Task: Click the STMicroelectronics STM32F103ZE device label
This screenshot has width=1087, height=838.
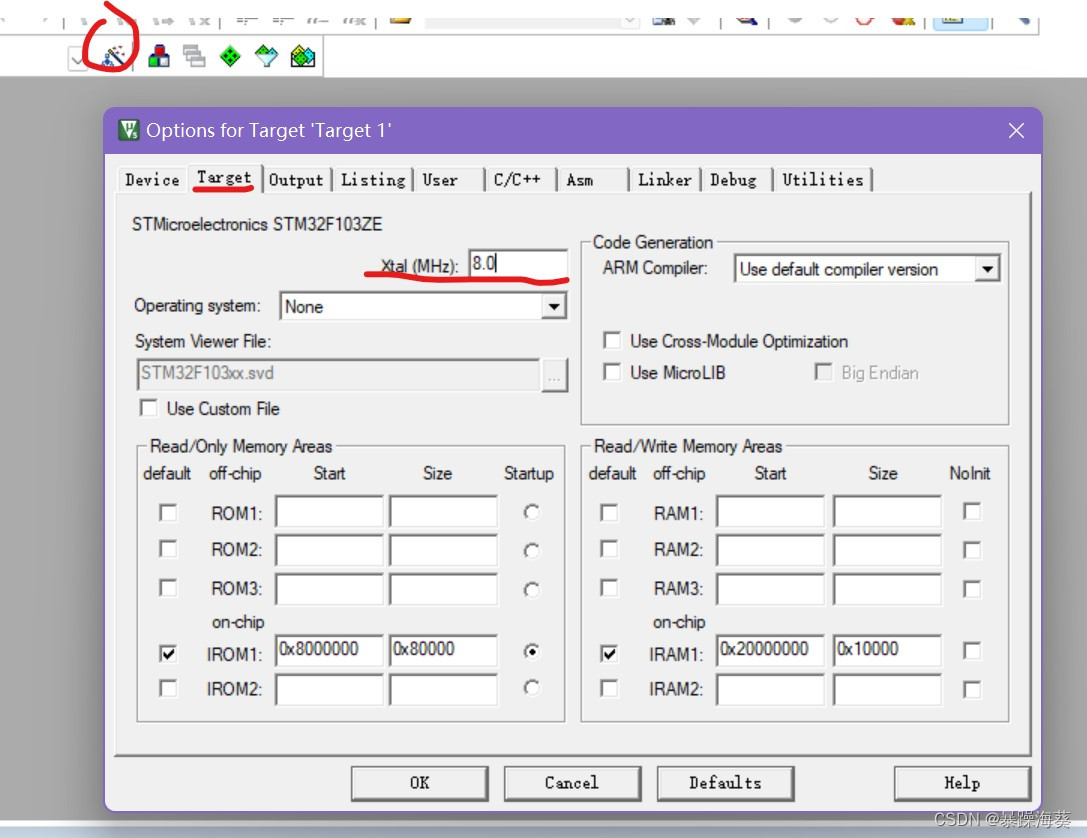Action: pyautogui.click(x=257, y=225)
